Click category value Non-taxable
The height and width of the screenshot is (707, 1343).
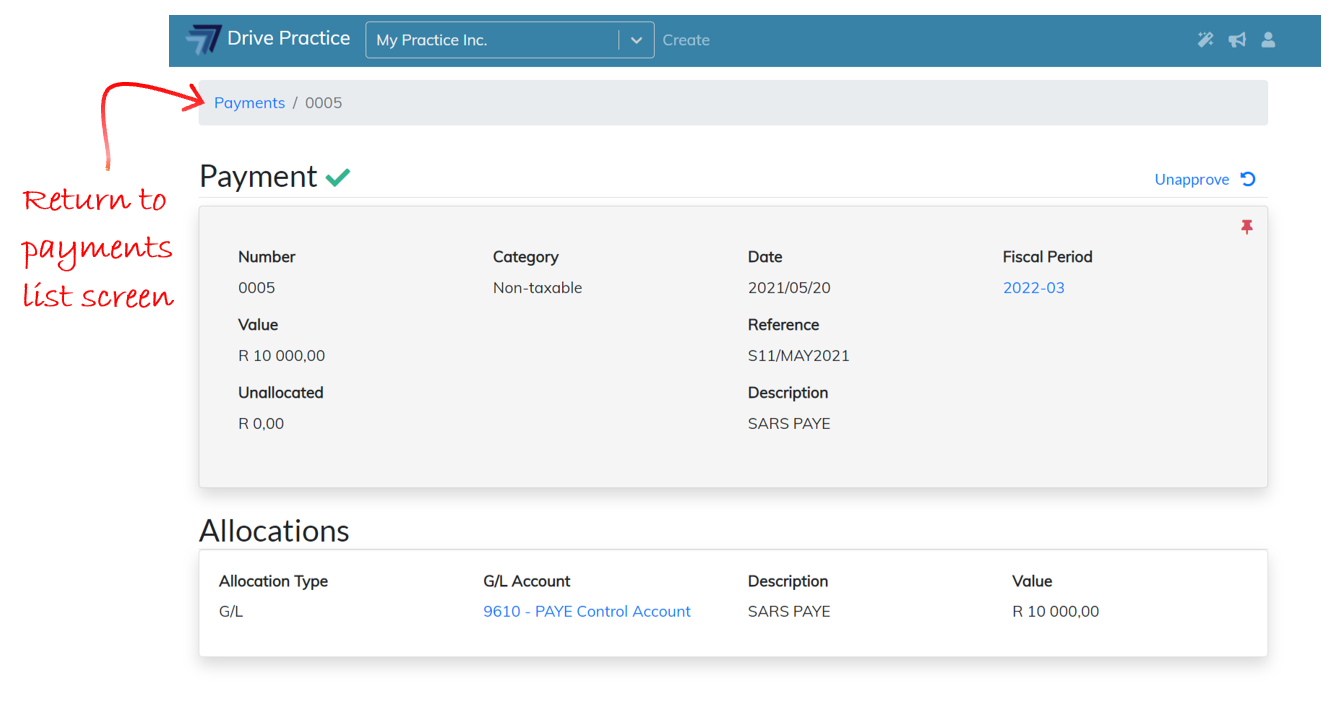[x=537, y=288]
